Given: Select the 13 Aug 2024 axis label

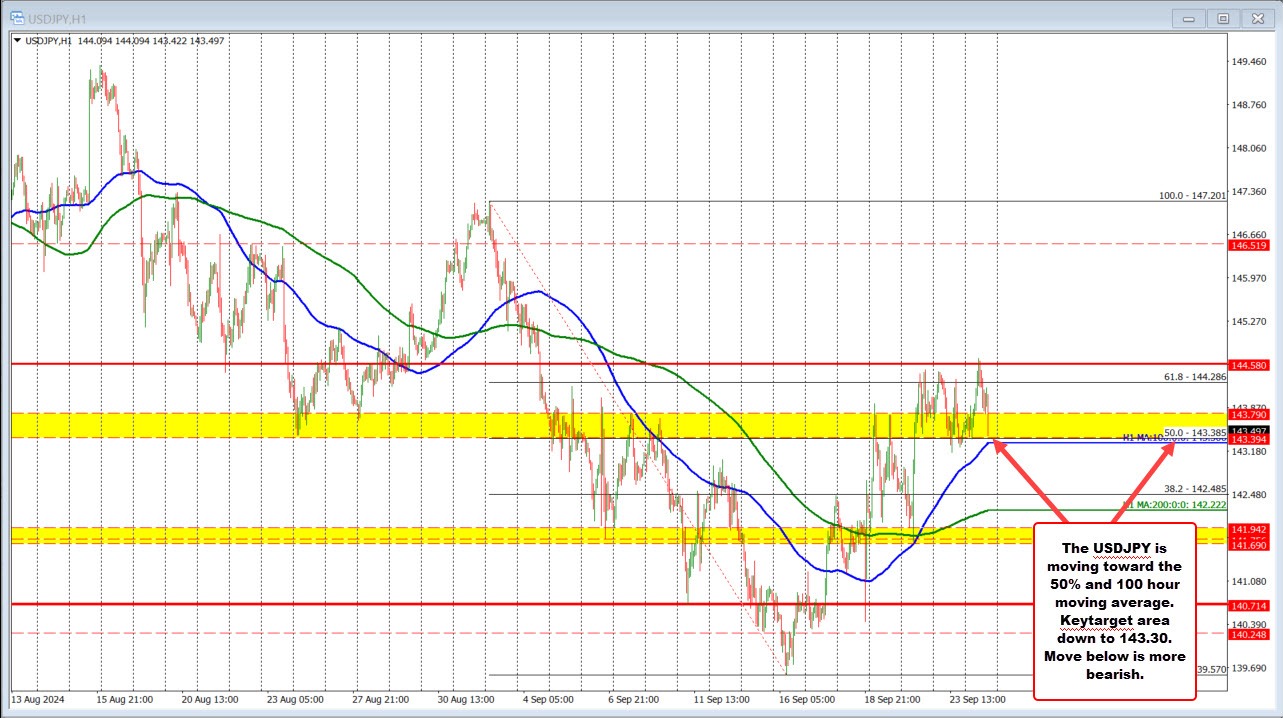Looking at the screenshot, I should coord(38,700).
